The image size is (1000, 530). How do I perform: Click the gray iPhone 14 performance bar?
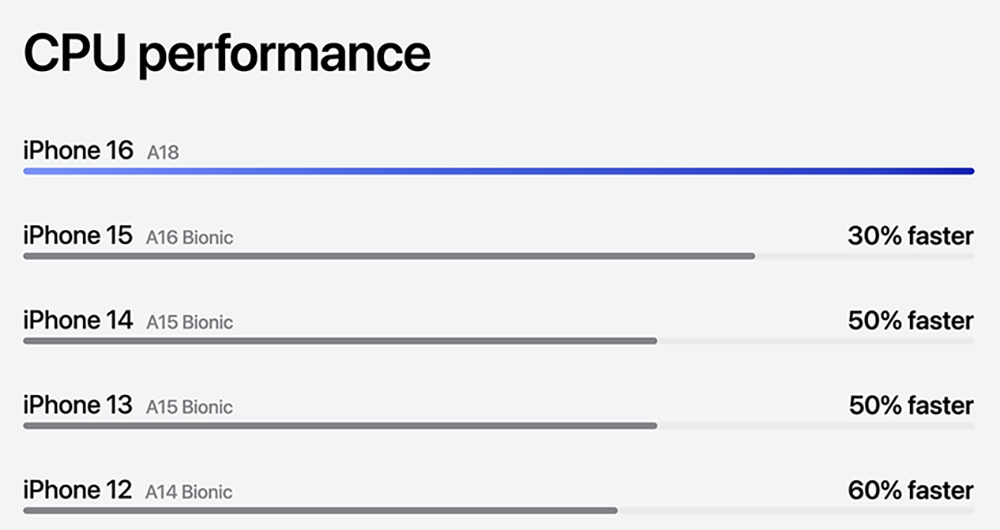click(340, 341)
